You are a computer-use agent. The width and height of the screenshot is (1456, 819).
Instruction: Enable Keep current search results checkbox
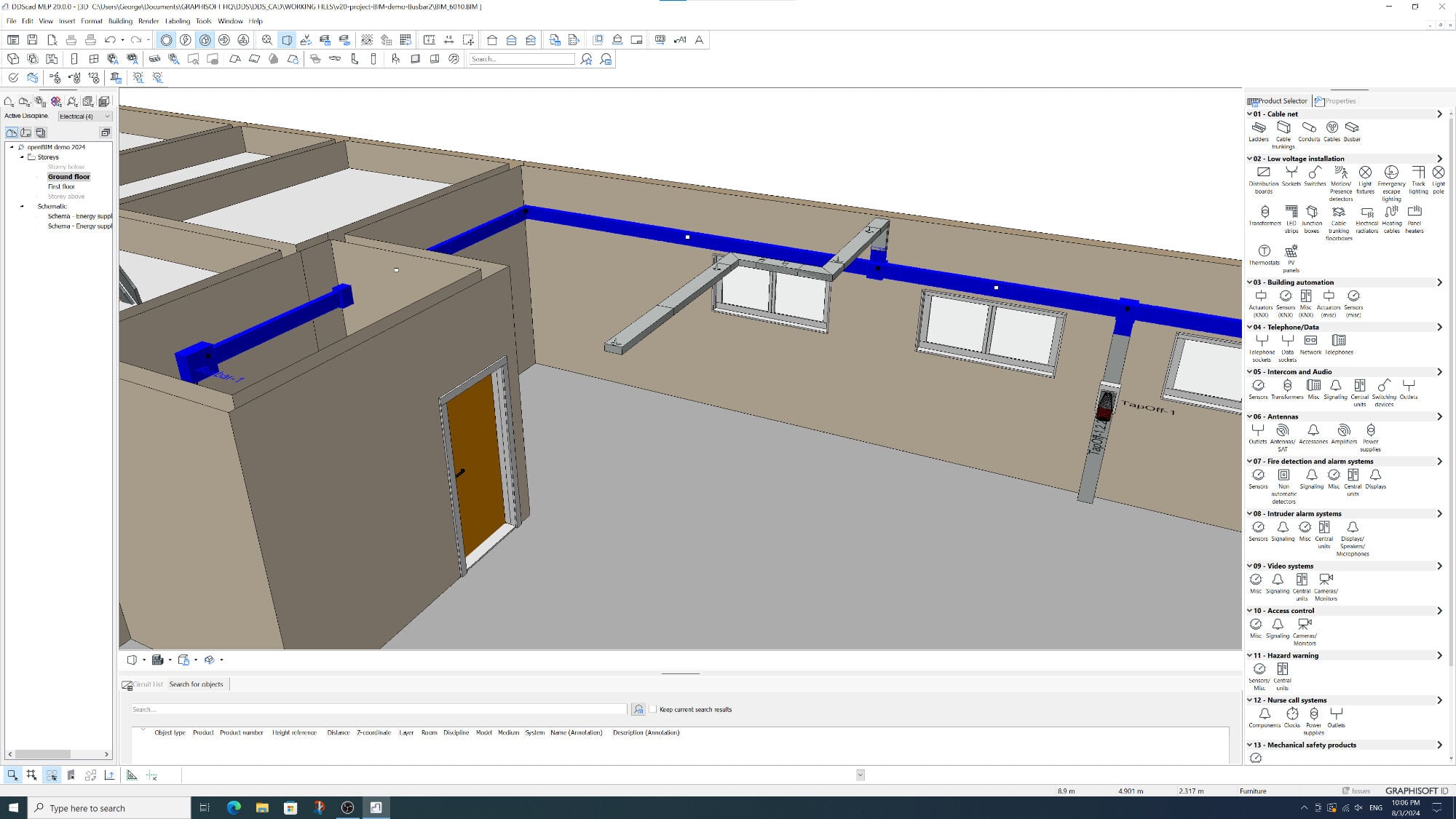(x=652, y=709)
